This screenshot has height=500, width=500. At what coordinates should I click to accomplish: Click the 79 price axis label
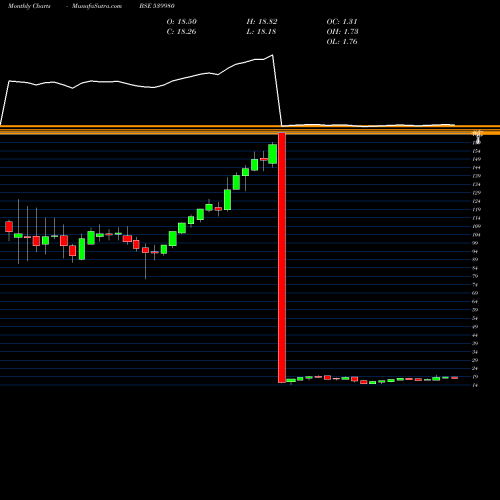tap(475, 276)
